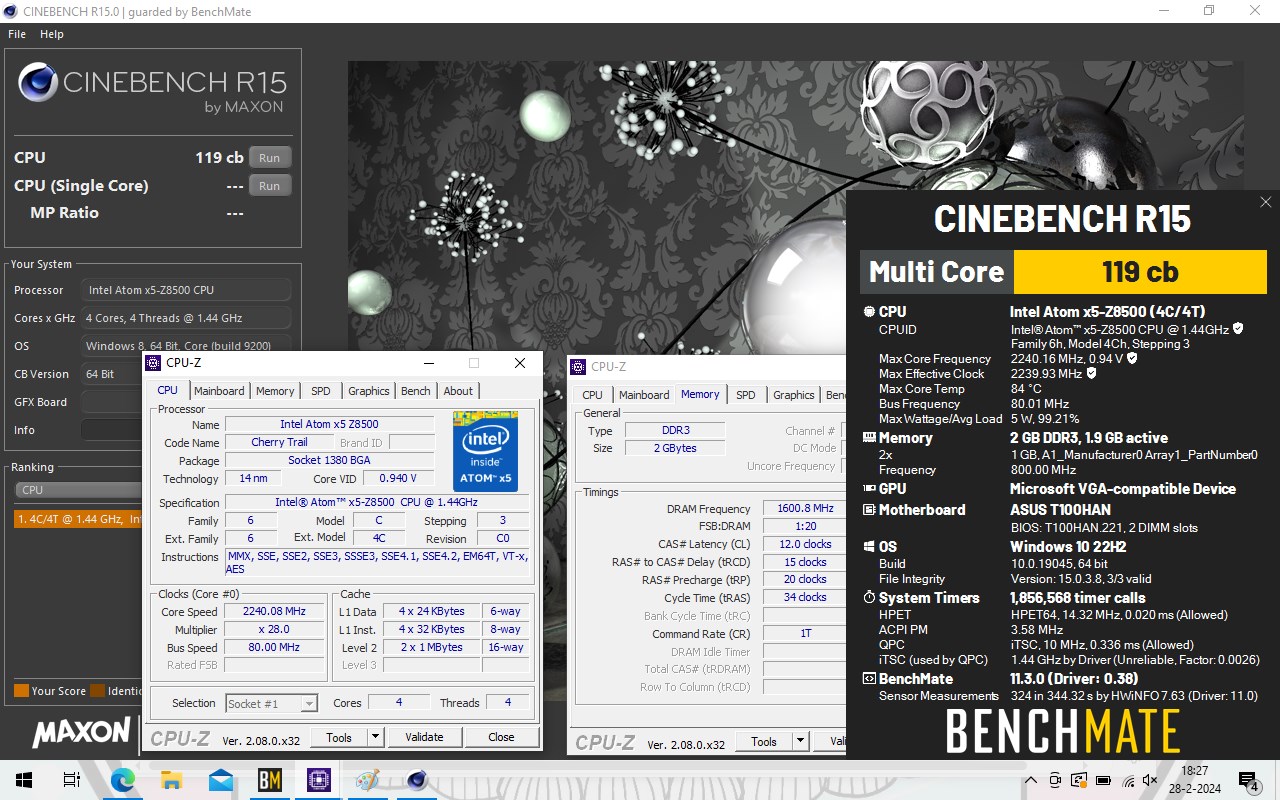Open Task View from the taskbar

pos(71,780)
